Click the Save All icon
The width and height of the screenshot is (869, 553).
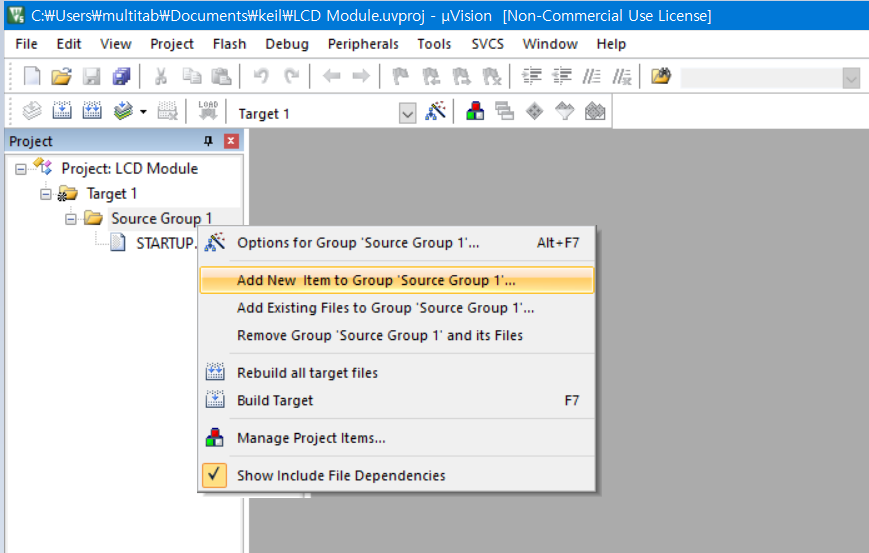(x=121, y=76)
